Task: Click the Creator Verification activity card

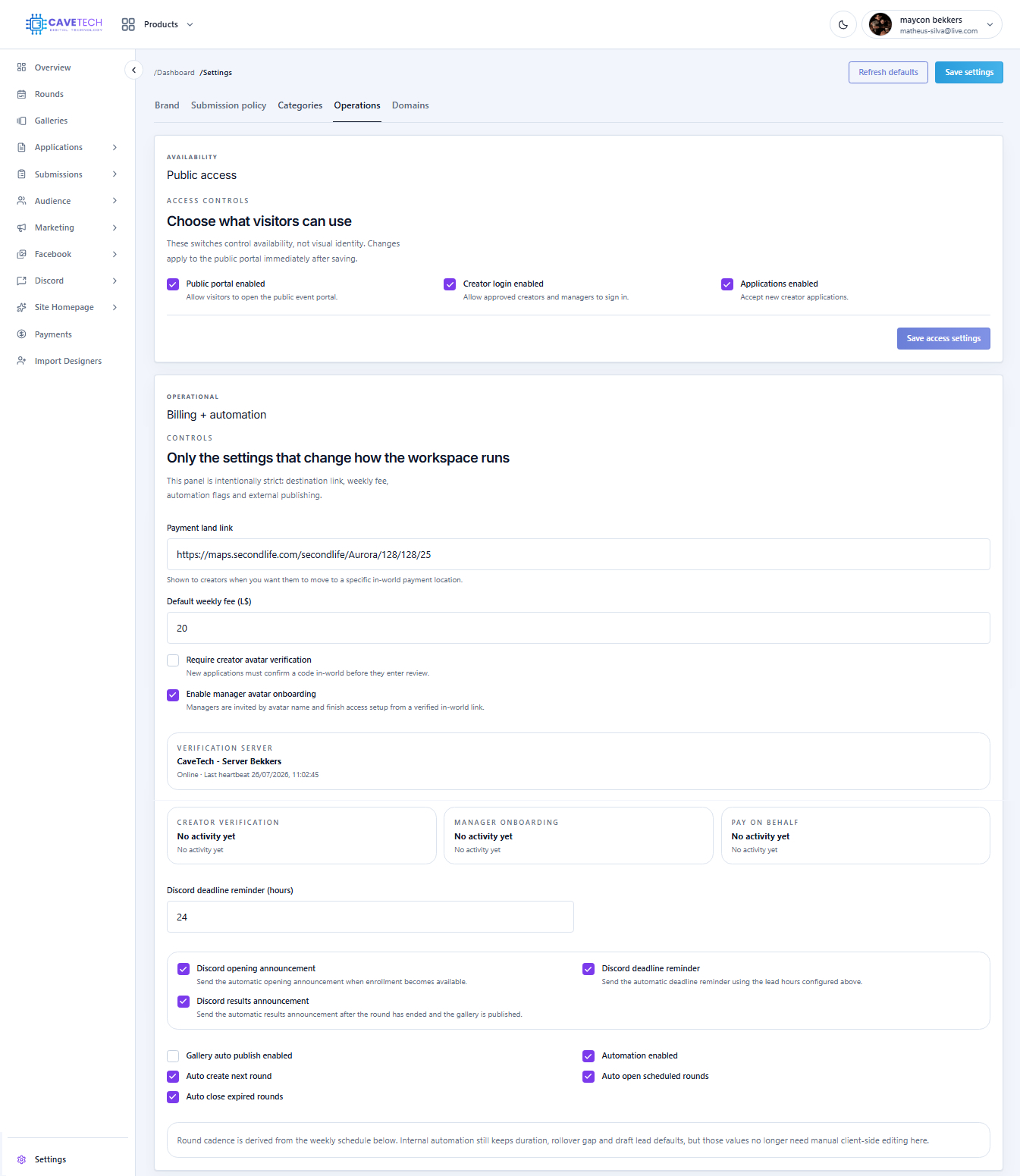Action: tap(302, 836)
